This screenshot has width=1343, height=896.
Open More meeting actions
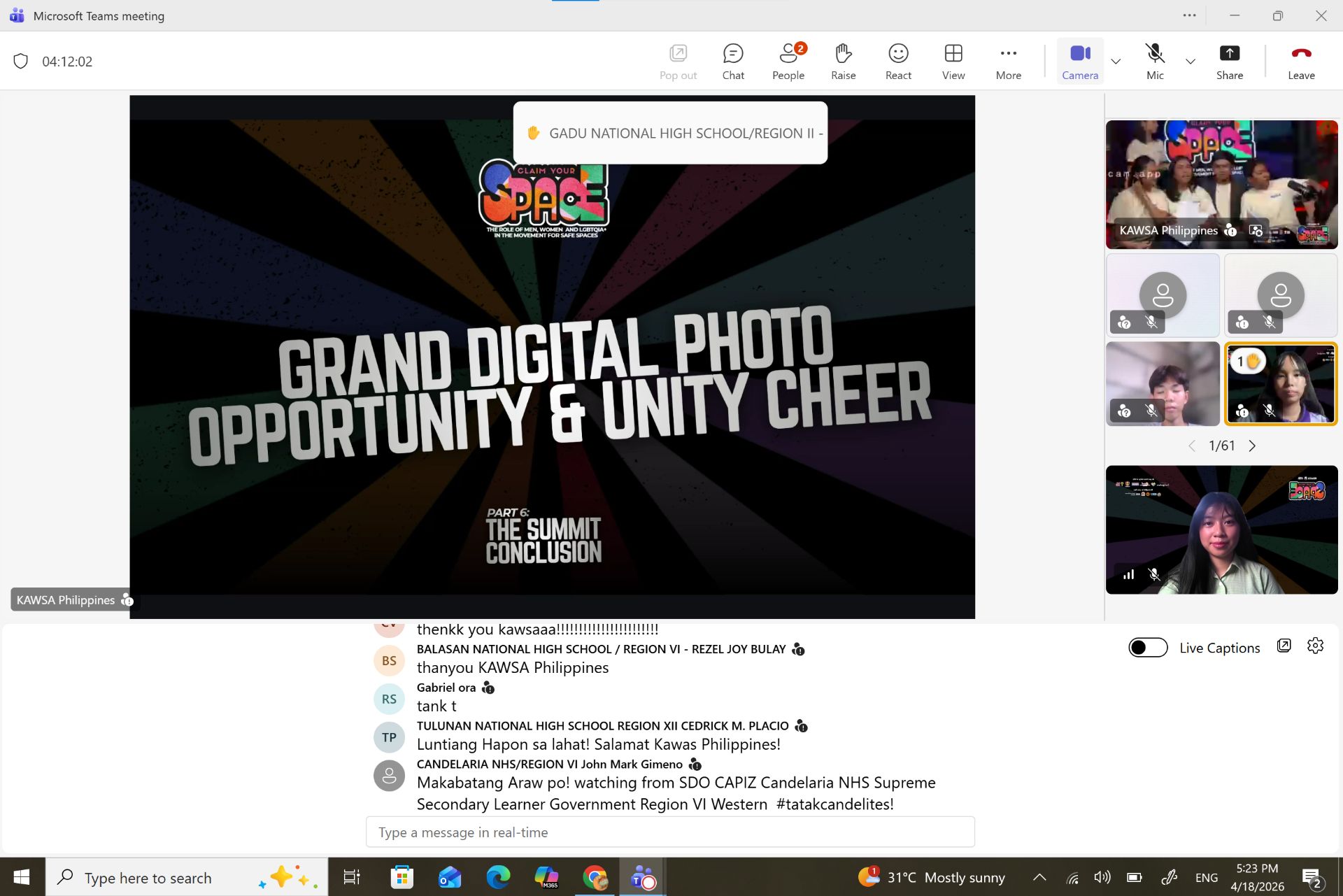tap(1008, 61)
